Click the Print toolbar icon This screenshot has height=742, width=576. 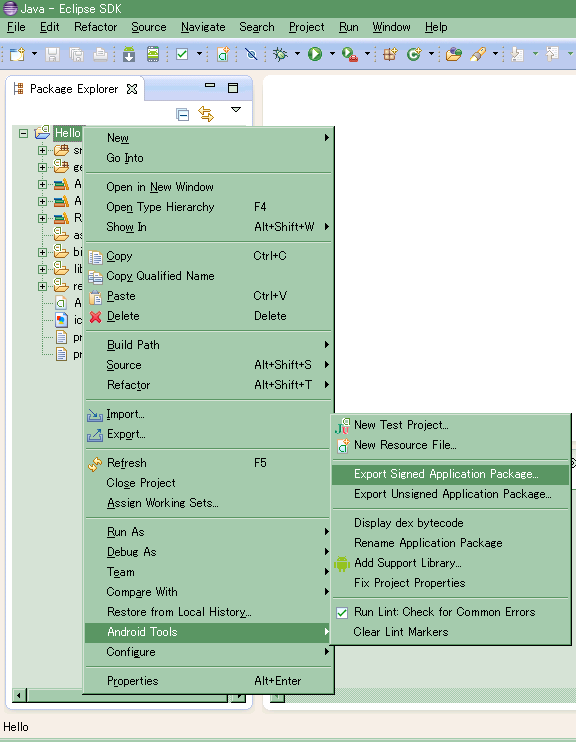click(100, 54)
